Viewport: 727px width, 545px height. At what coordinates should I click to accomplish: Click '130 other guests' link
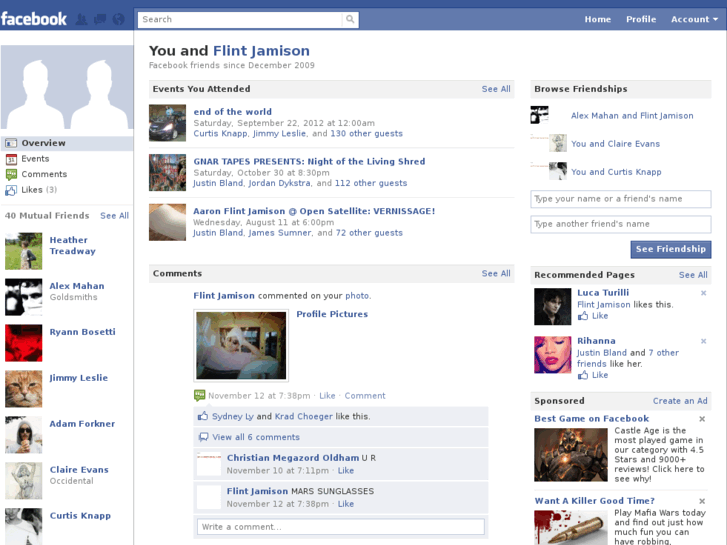[x=366, y=134]
